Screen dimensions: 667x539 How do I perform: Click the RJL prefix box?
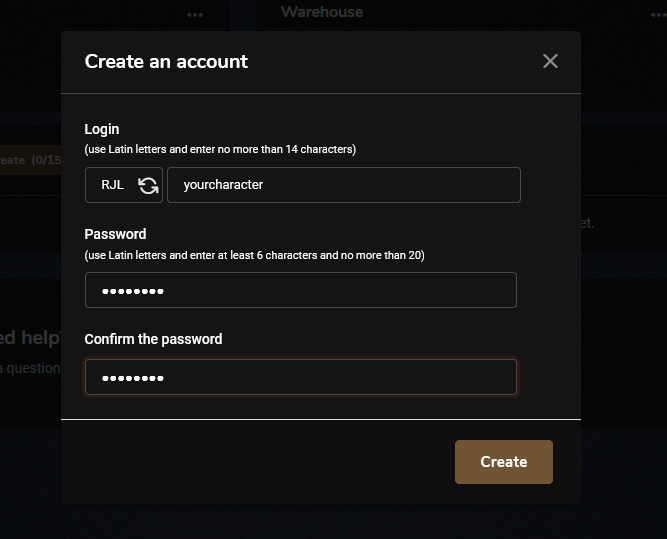112,185
